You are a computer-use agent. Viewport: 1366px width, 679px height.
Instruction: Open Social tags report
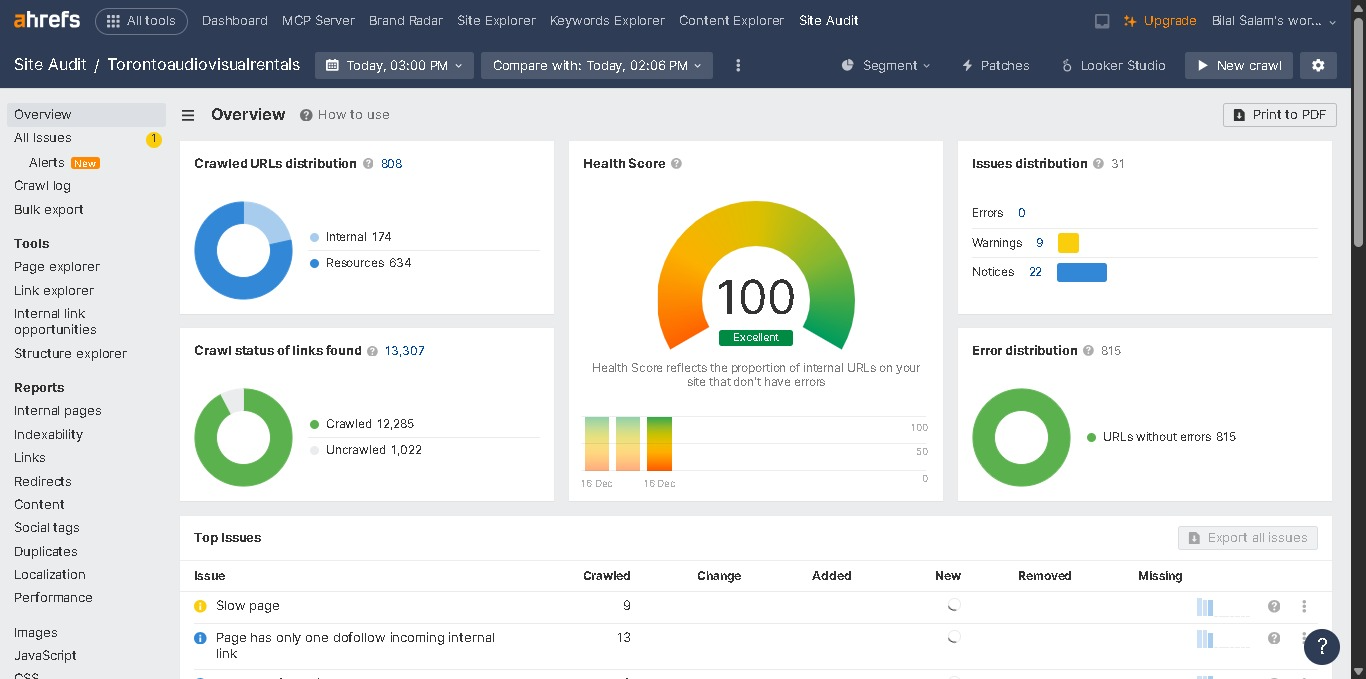47,528
